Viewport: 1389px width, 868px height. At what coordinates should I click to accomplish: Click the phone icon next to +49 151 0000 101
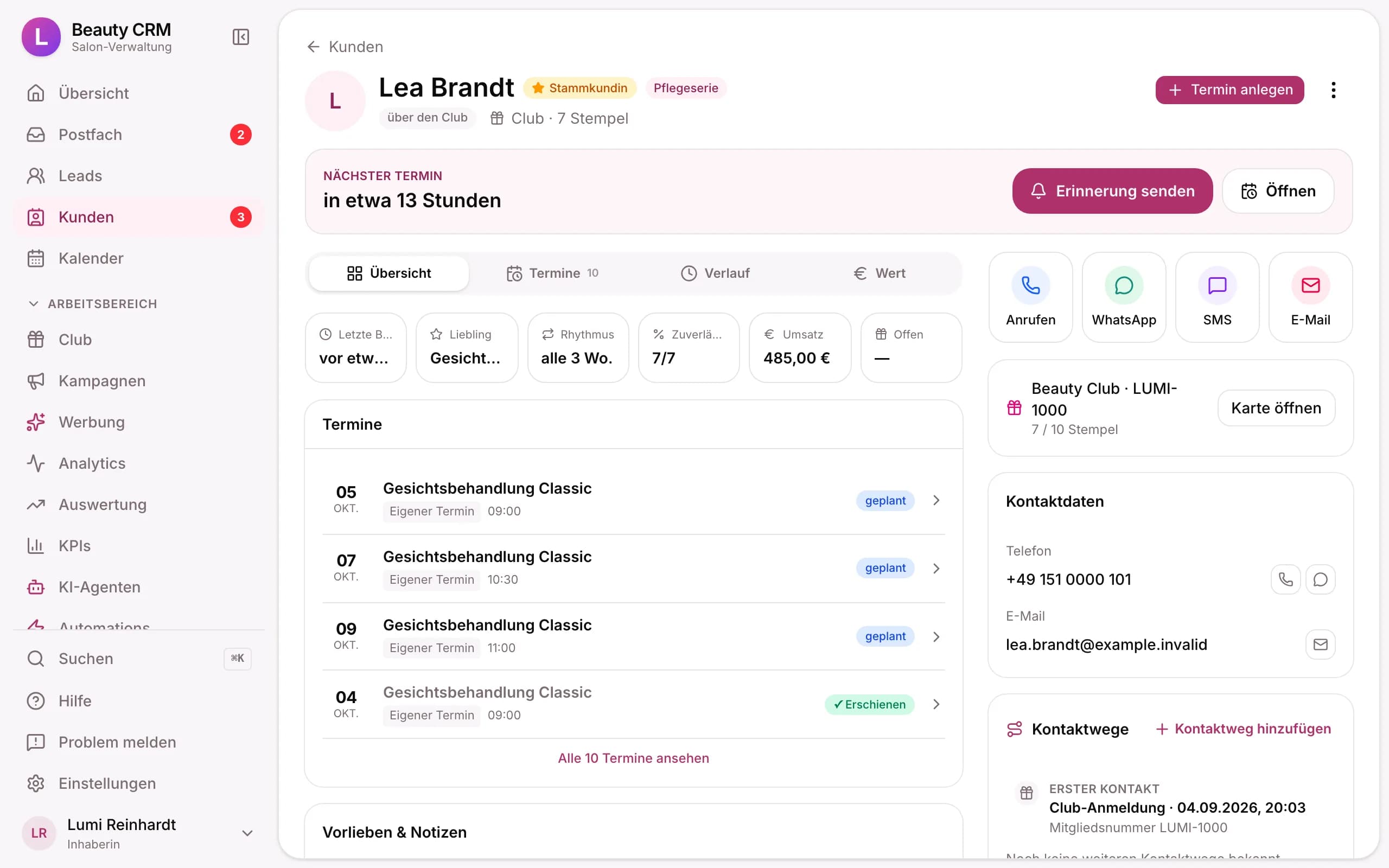(x=1286, y=580)
